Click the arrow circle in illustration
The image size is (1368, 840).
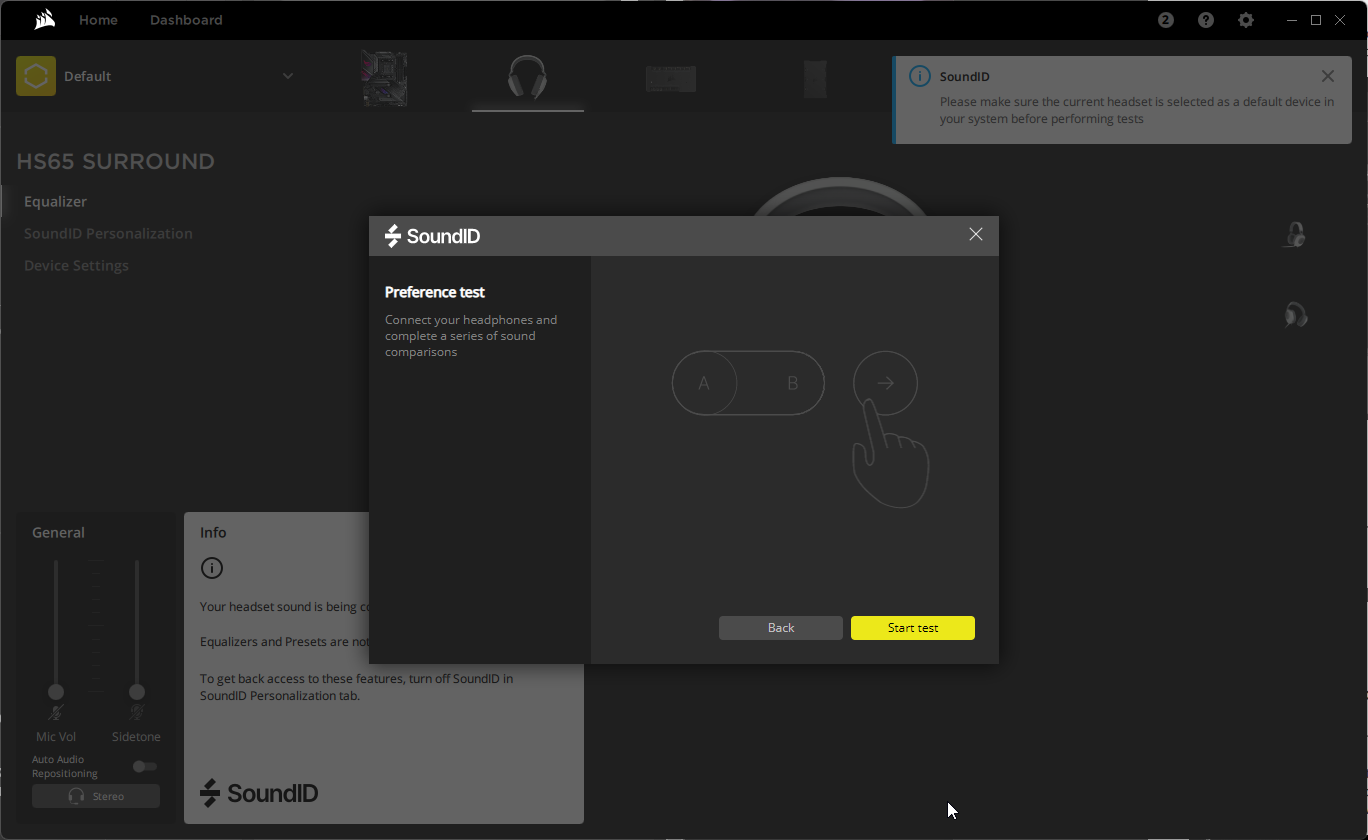[x=885, y=383]
